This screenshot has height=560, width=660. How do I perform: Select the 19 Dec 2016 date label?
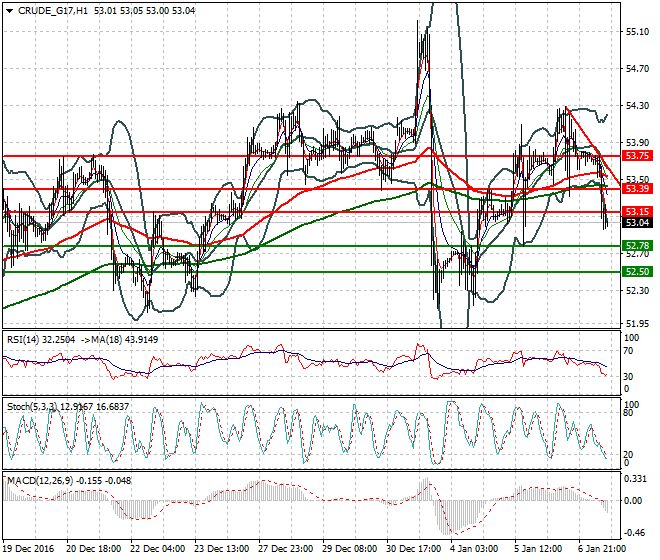click(29, 549)
